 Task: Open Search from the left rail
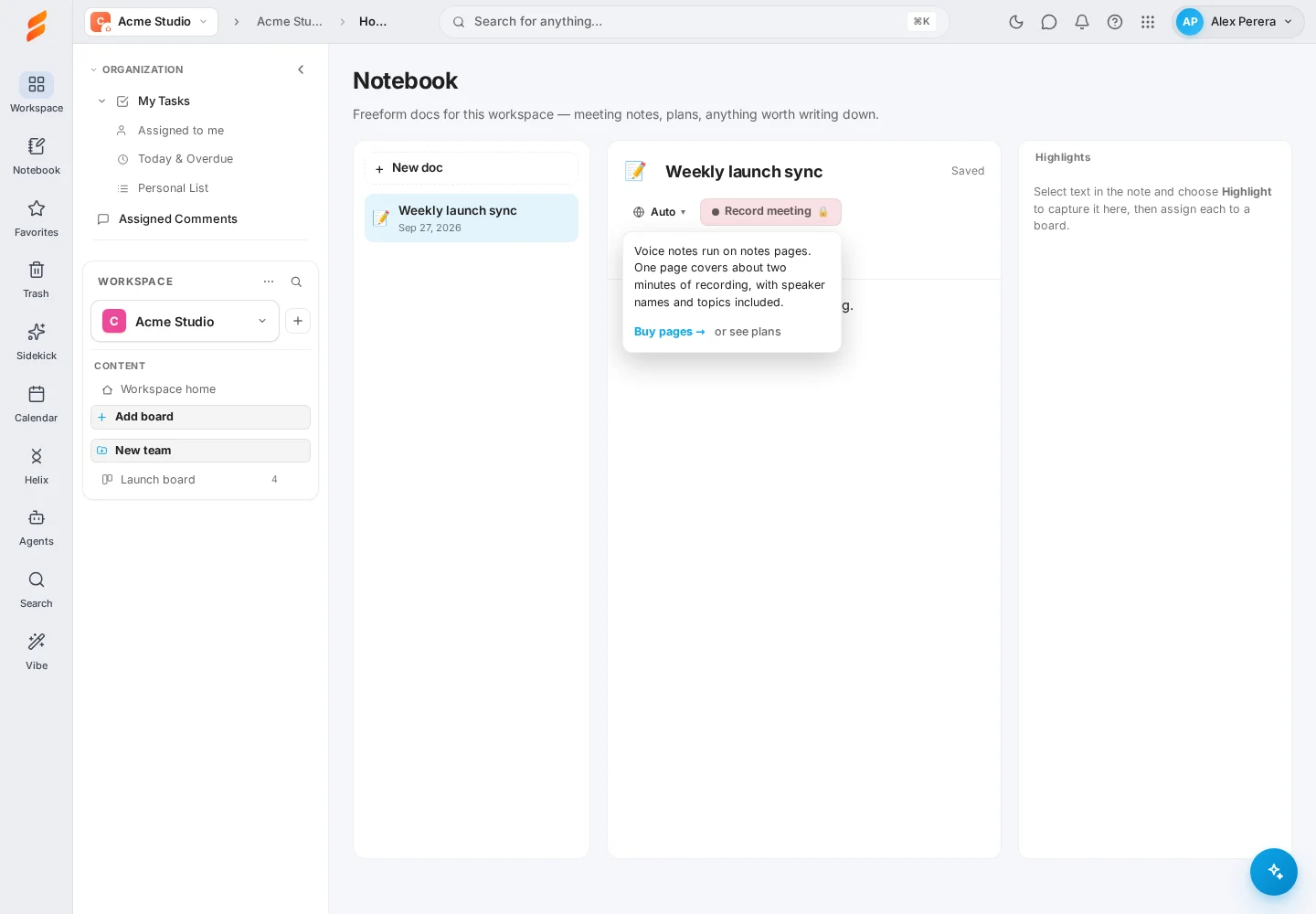(x=37, y=589)
